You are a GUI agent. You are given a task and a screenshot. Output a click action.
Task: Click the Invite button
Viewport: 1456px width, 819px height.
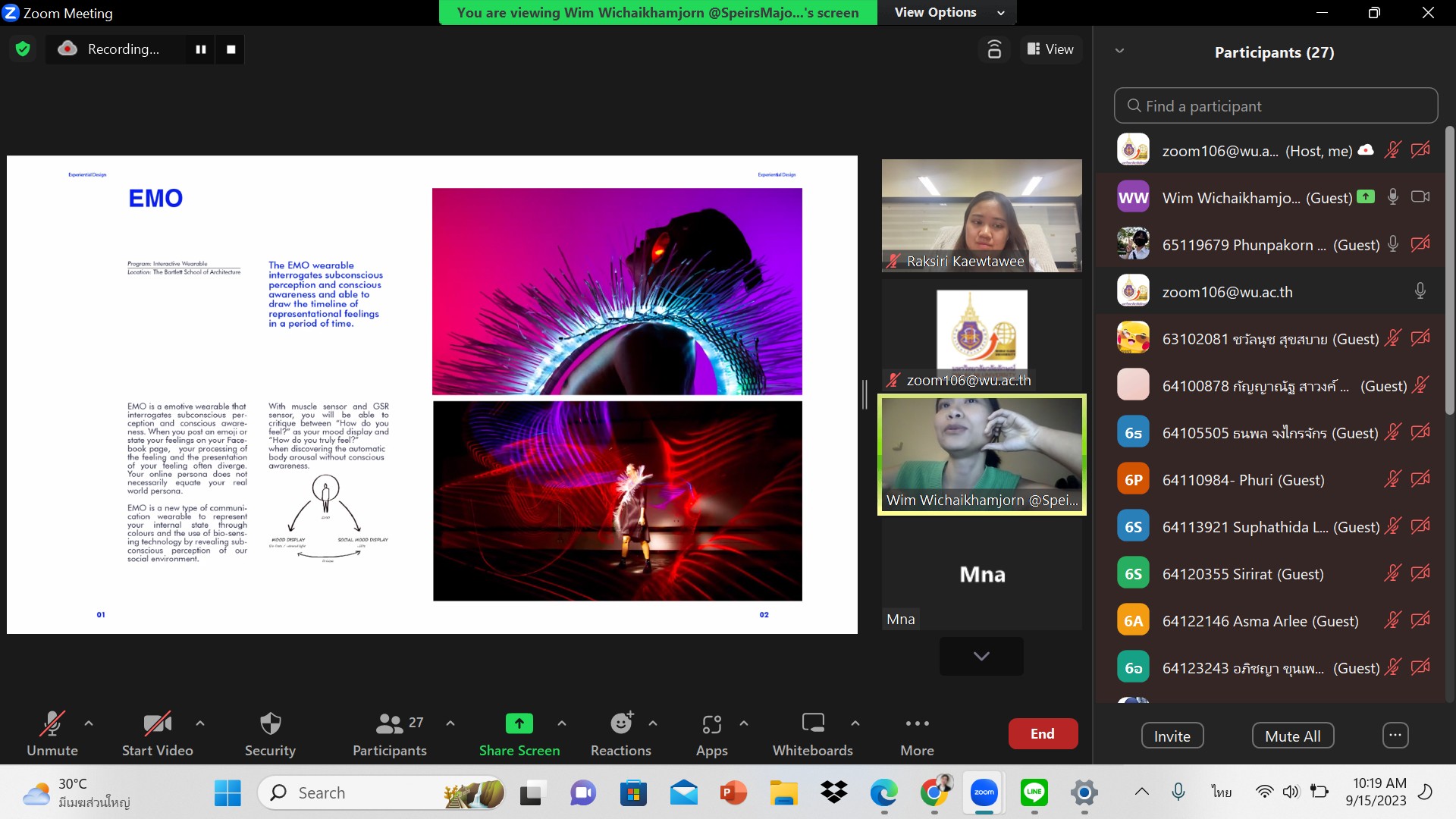[1172, 736]
